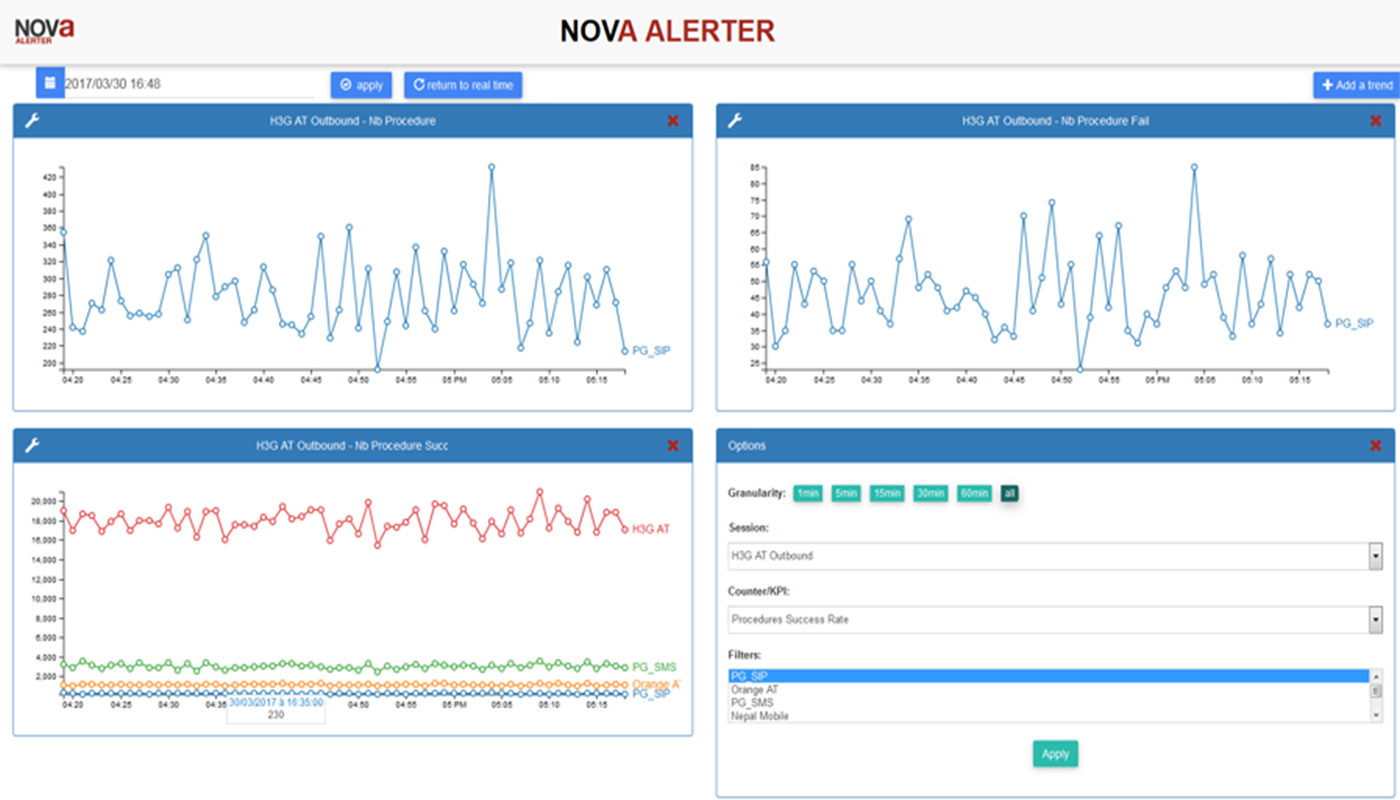Select the 'all' granularity option
This screenshot has width=1400, height=800.
point(1010,493)
